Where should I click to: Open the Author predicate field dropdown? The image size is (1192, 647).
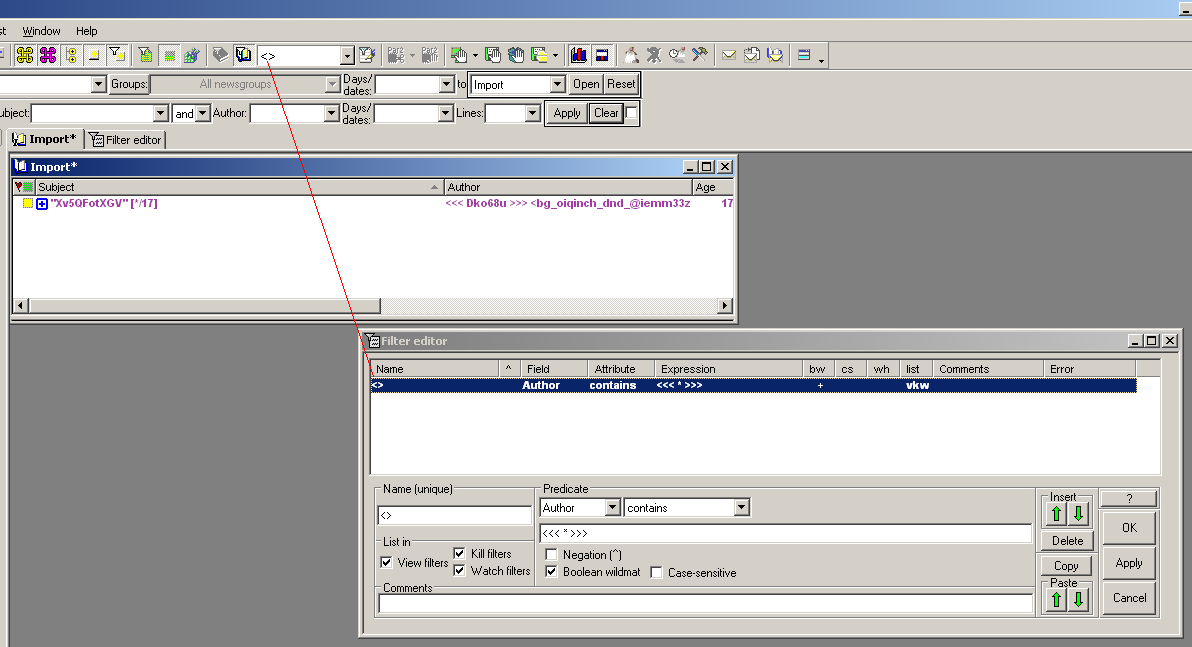612,508
